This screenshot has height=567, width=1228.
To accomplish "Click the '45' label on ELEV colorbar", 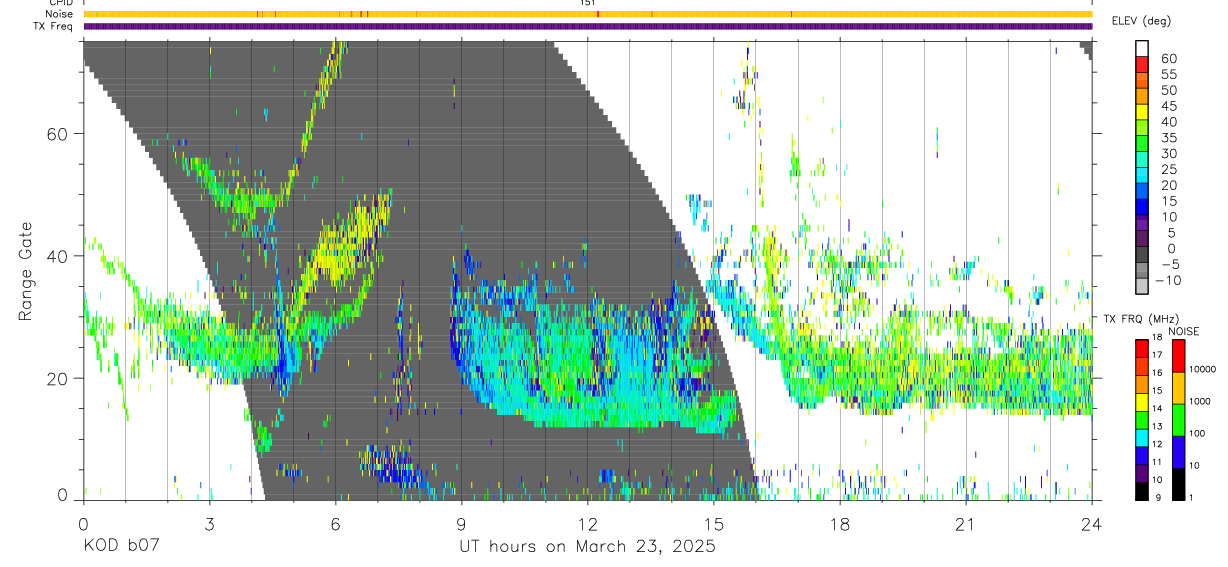I will click(1169, 106).
